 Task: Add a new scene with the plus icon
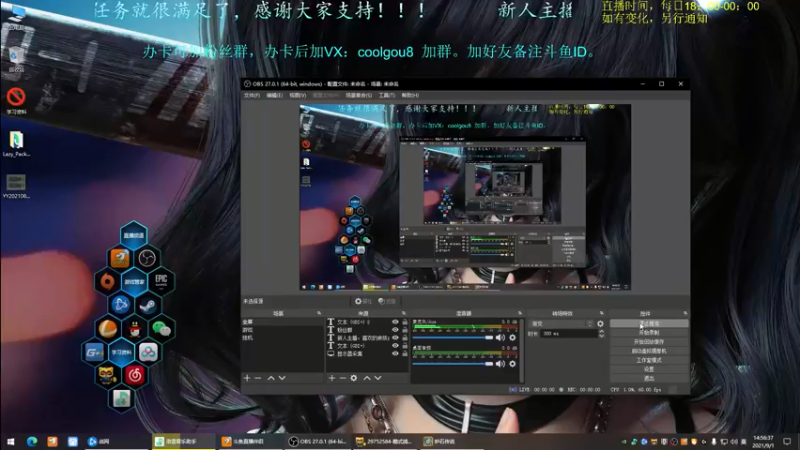247,378
